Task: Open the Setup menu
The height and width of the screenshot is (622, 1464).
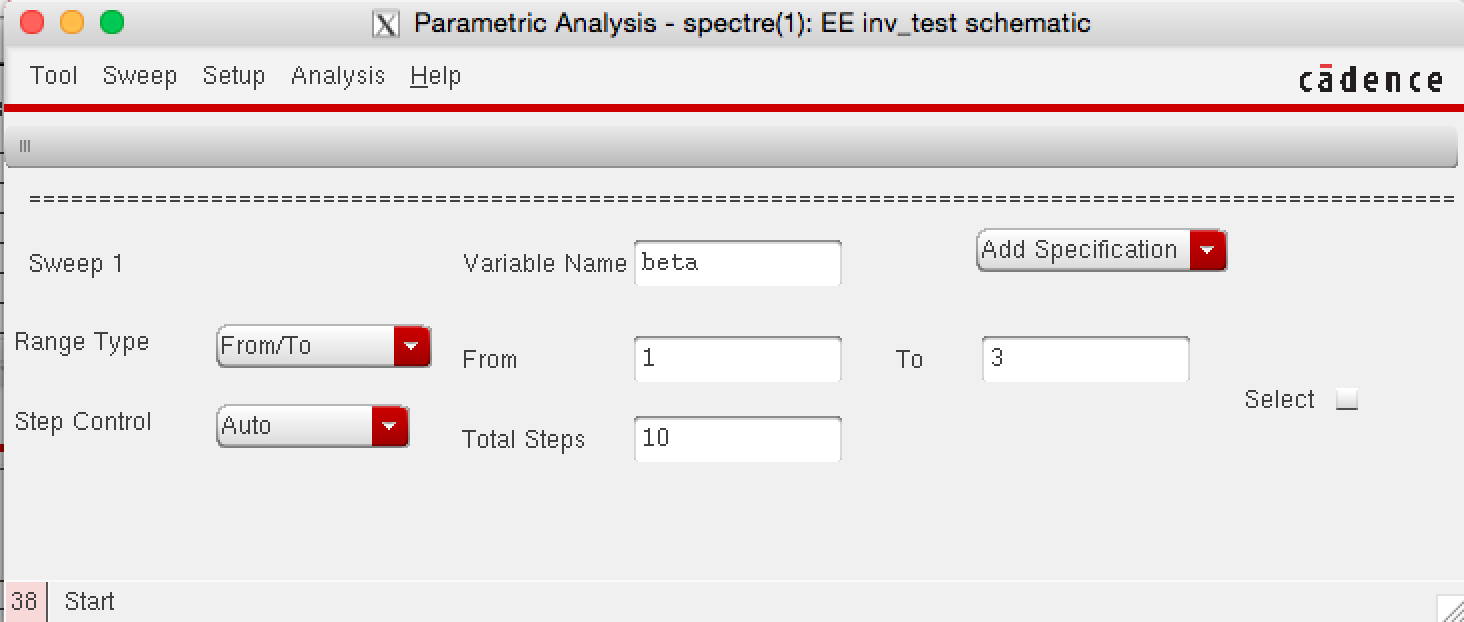Action: point(233,76)
